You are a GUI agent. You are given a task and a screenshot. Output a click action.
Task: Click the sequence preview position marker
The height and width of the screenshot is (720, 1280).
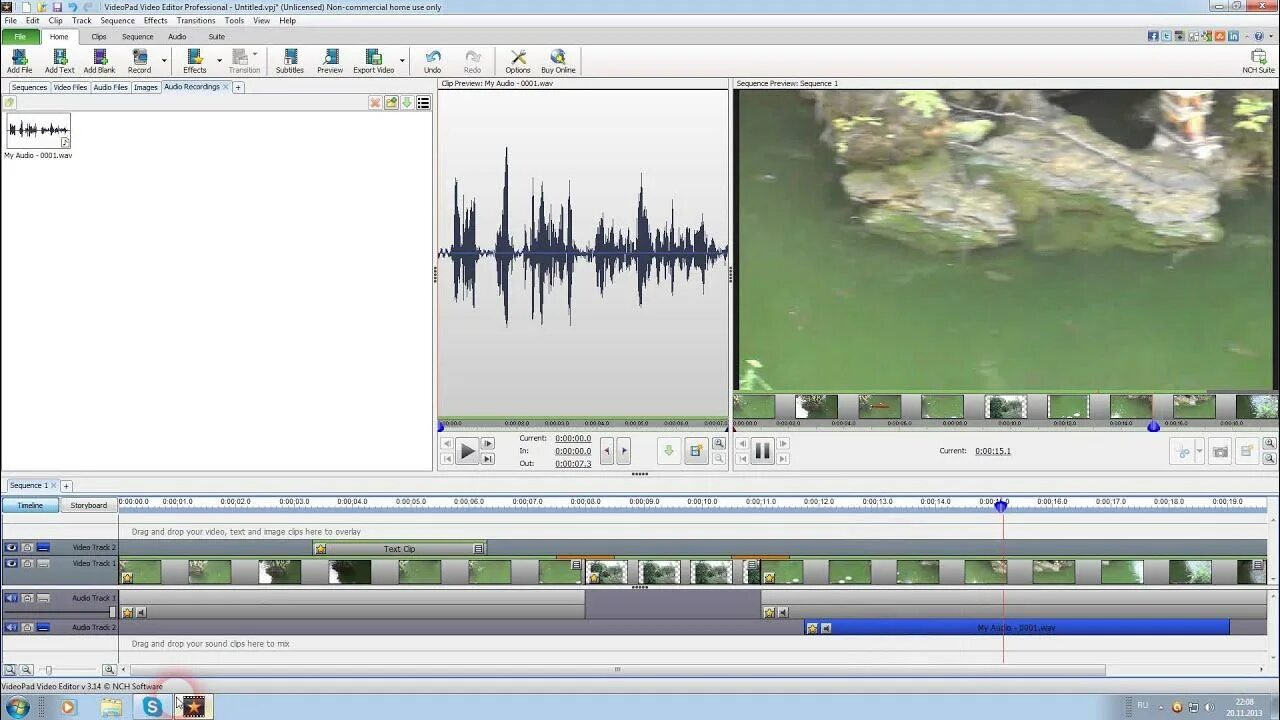1153,426
